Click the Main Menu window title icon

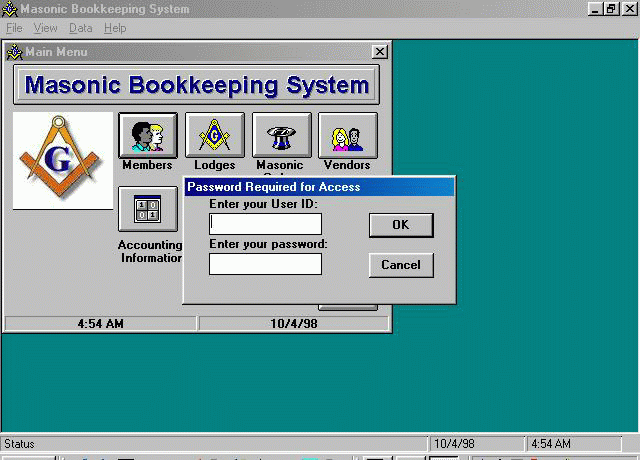tap(14, 52)
